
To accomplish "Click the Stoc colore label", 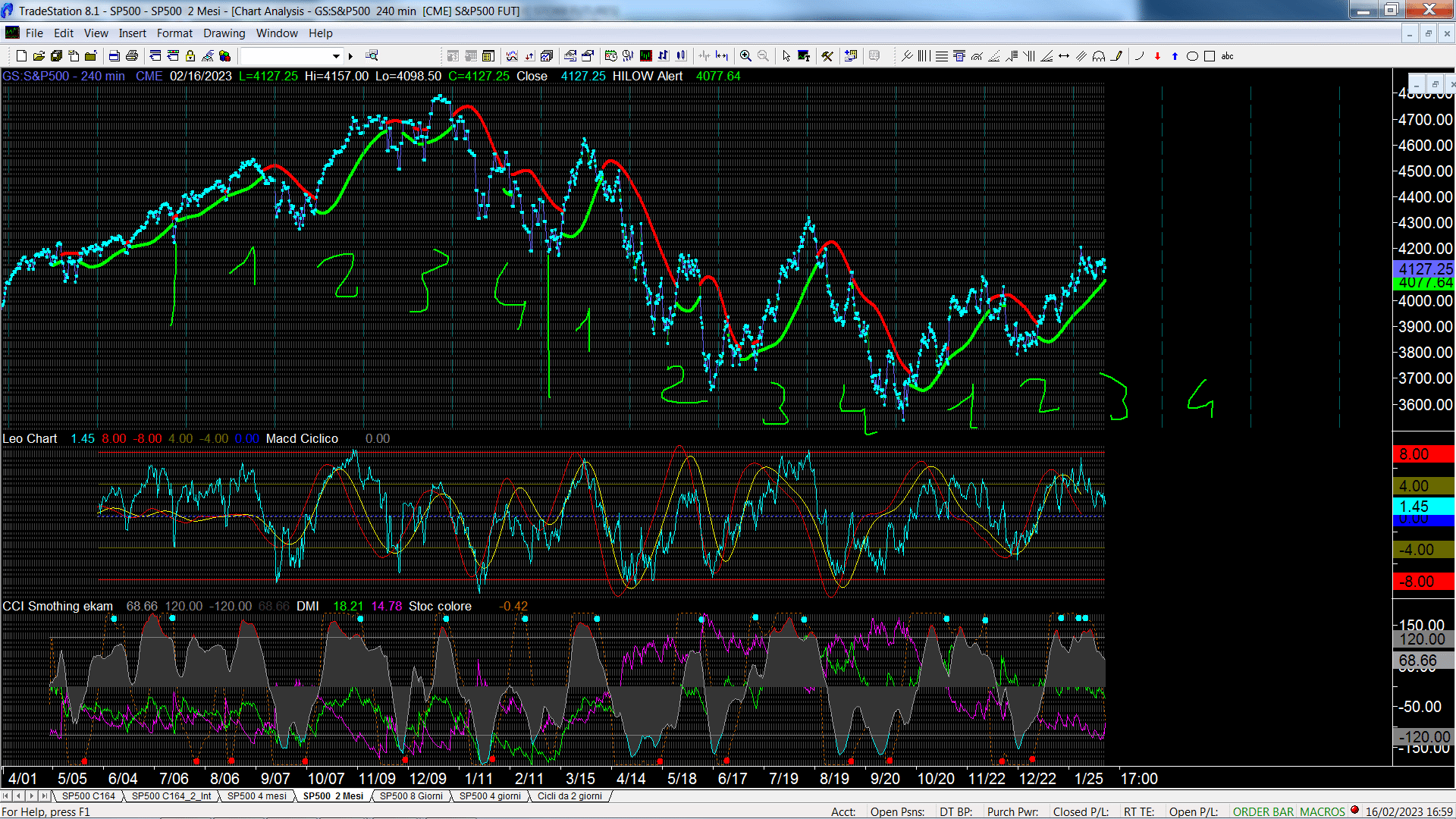I will pyautogui.click(x=440, y=606).
